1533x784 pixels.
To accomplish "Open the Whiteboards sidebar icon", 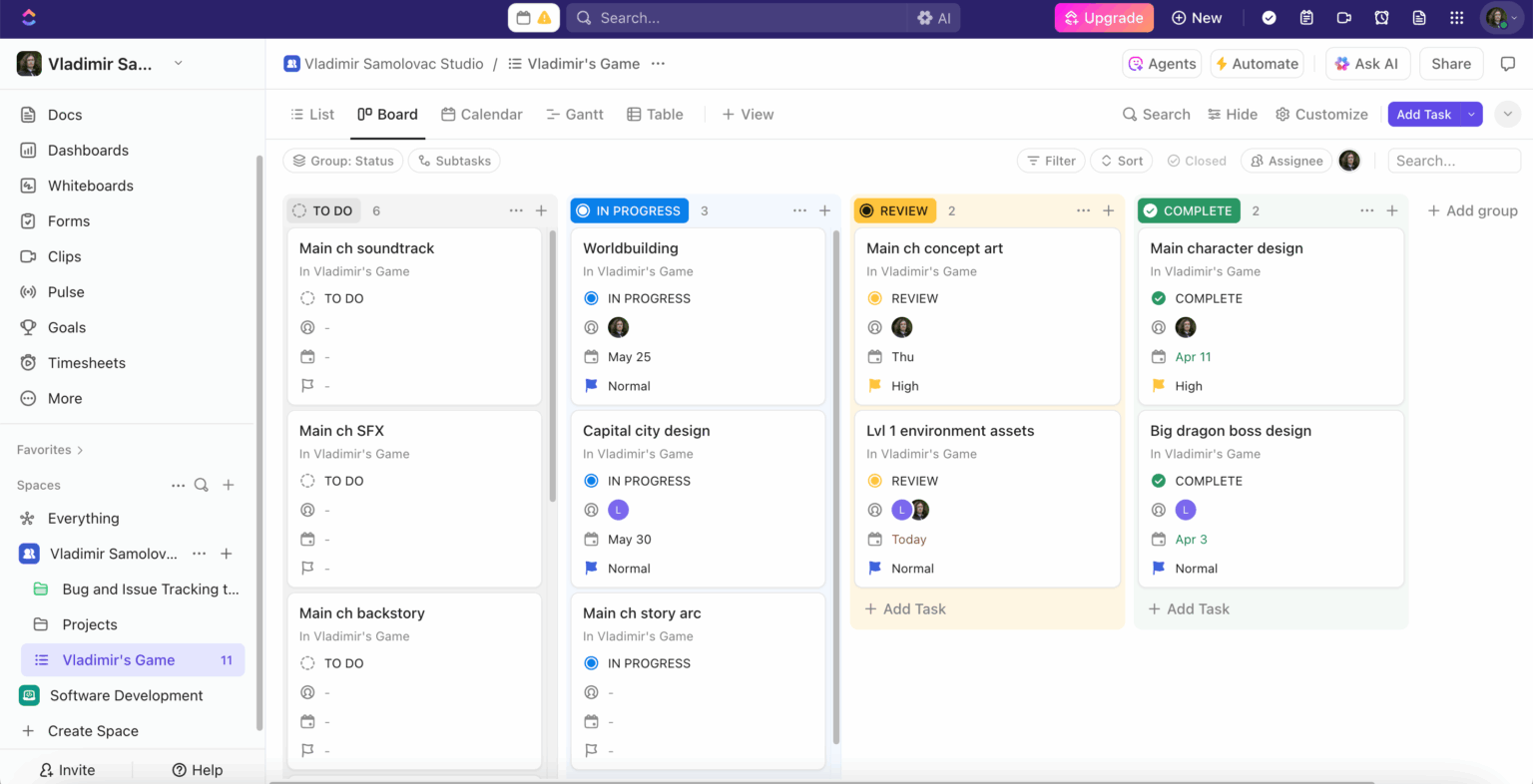I will coord(30,186).
